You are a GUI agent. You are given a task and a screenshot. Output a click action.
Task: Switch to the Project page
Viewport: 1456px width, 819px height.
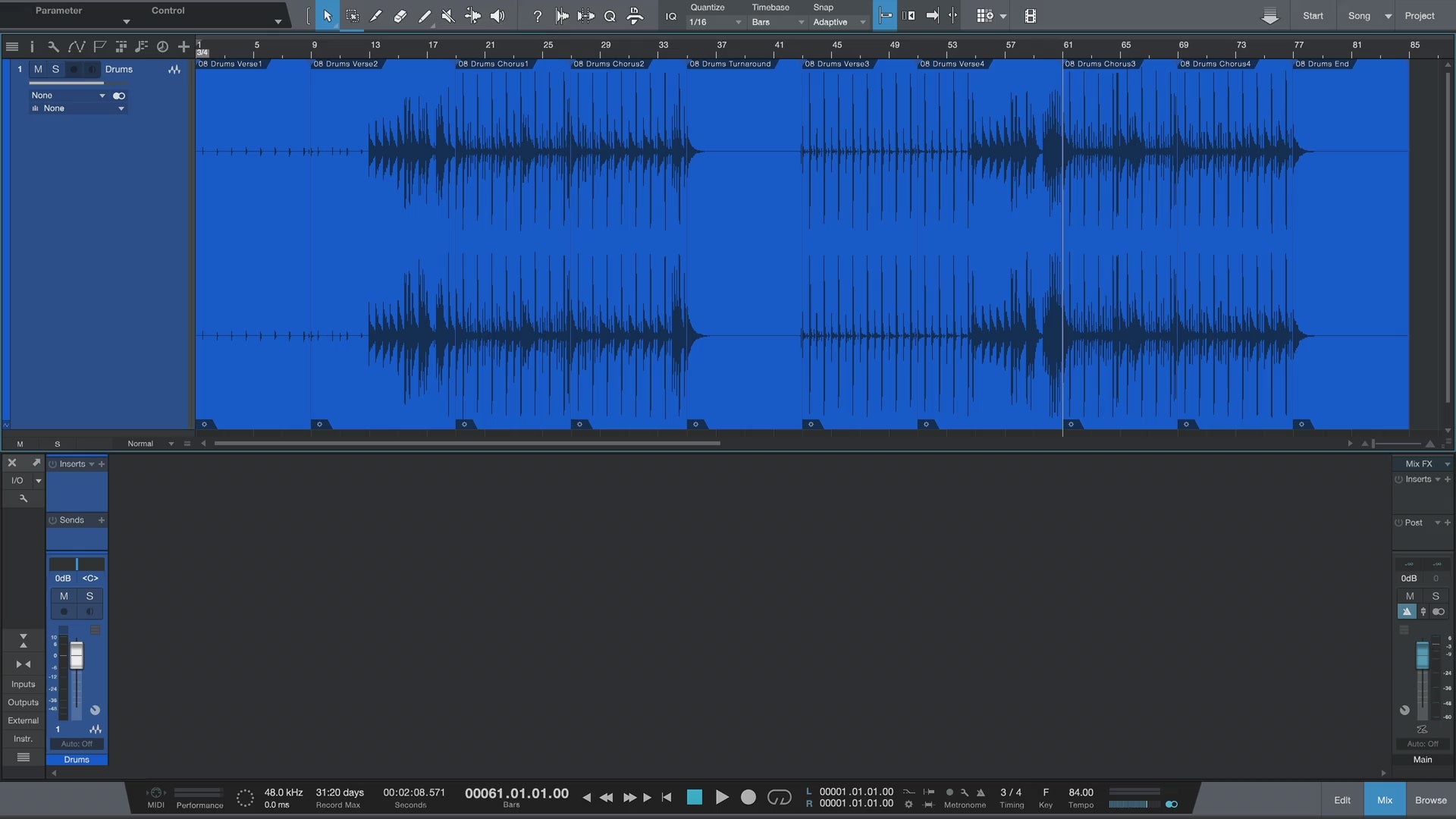pyautogui.click(x=1419, y=16)
